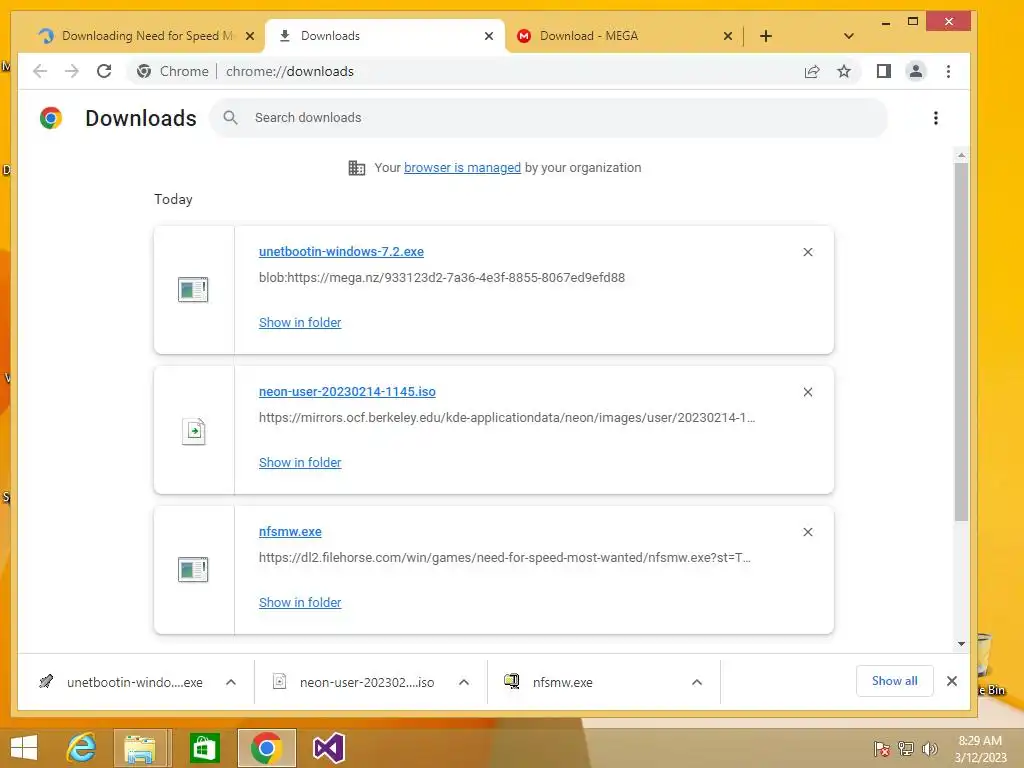Launch Internet Explorer from the taskbar
Viewport: 1024px width, 768px height.
point(81,748)
